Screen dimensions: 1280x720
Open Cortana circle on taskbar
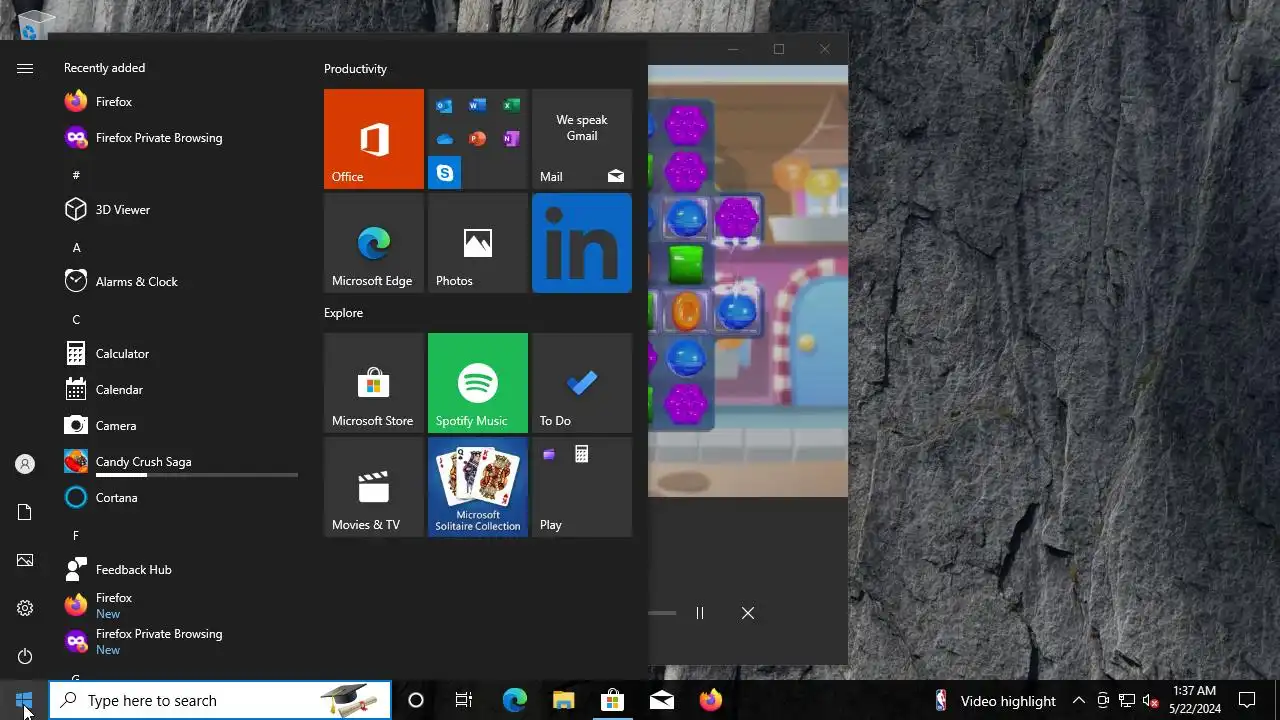pos(416,700)
